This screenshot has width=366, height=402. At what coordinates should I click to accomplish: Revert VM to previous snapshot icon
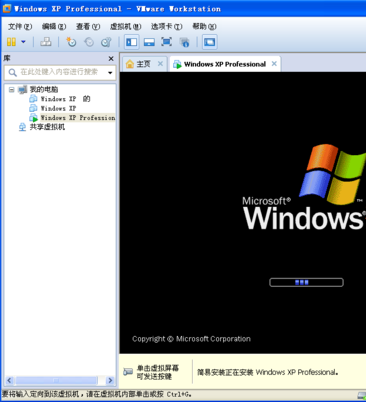coord(89,42)
